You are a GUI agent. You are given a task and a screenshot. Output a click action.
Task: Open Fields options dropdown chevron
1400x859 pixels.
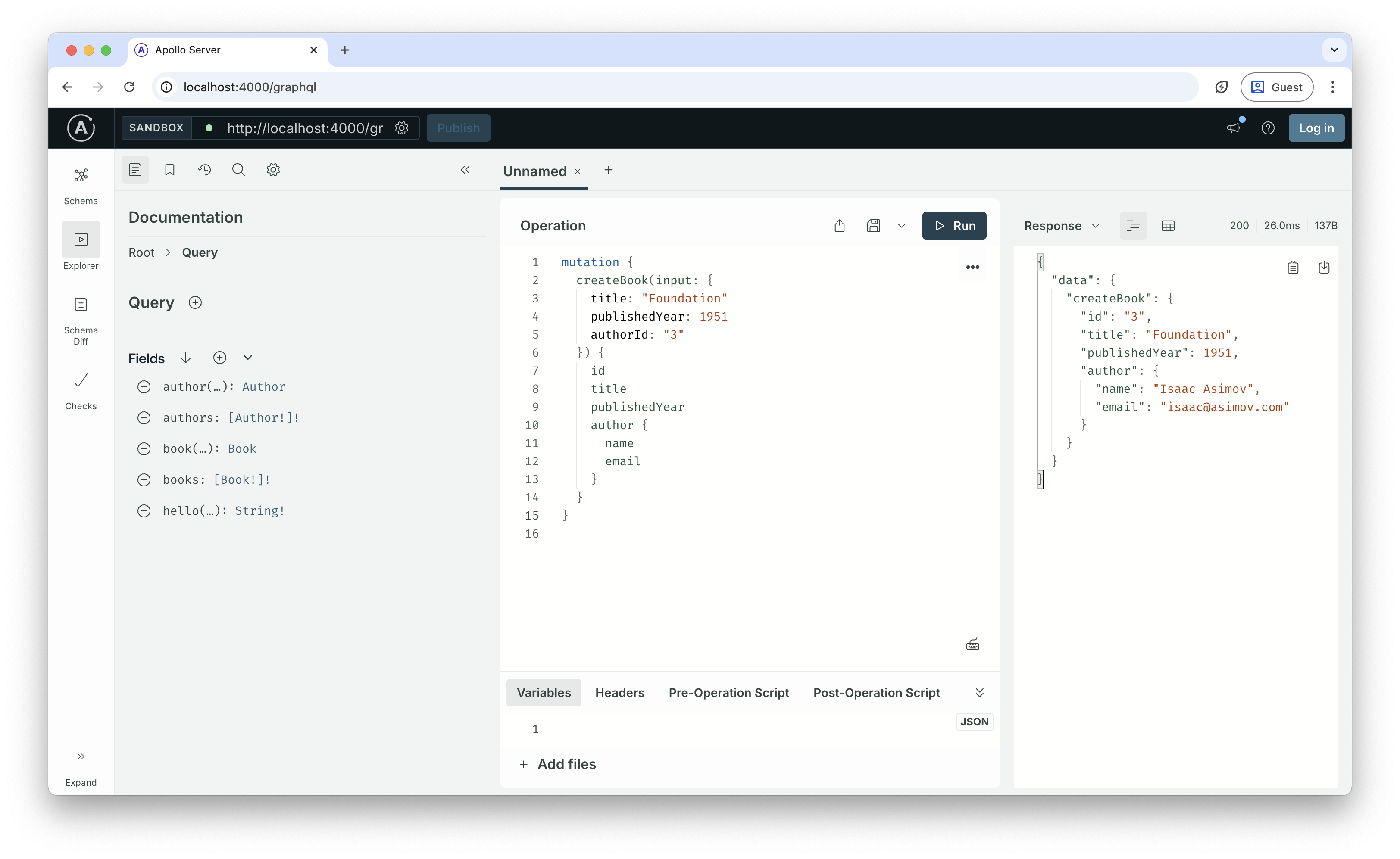click(x=248, y=358)
